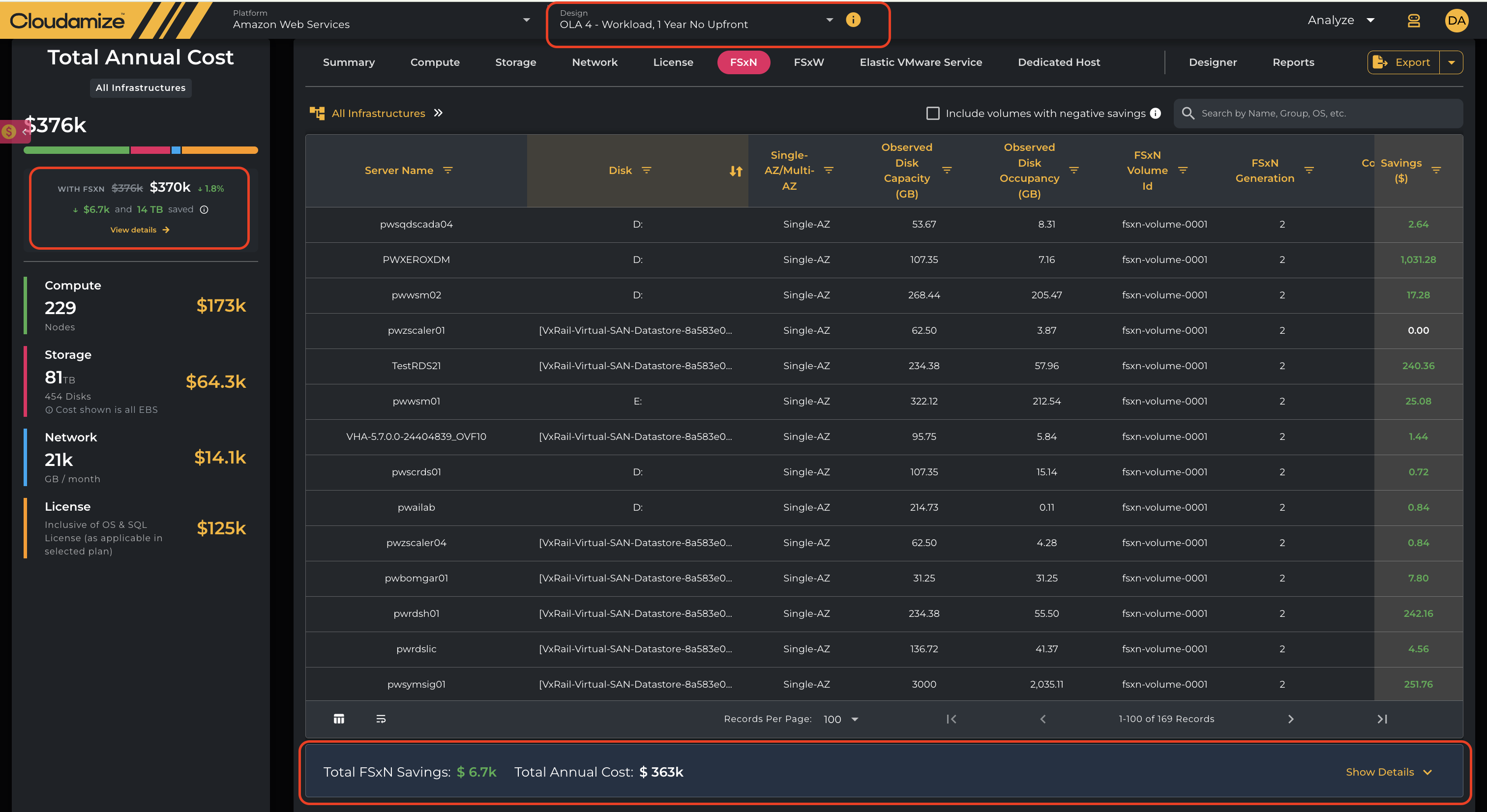This screenshot has width=1487, height=812.
Task: Click the orange License segment of cost bar
Action: [220, 150]
